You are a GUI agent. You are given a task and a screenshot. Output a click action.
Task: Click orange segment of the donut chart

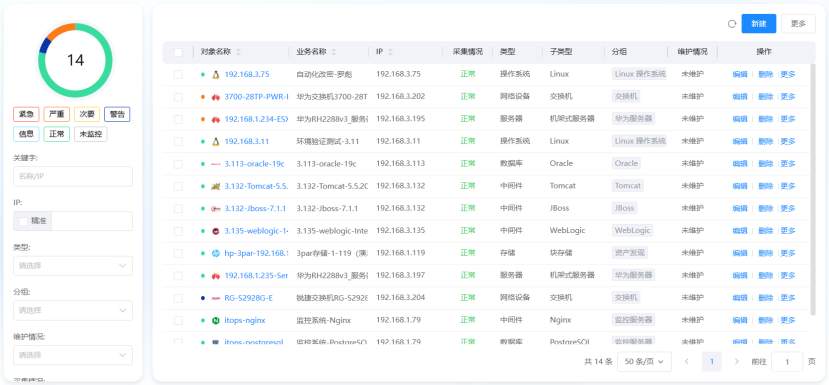(60, 30)
